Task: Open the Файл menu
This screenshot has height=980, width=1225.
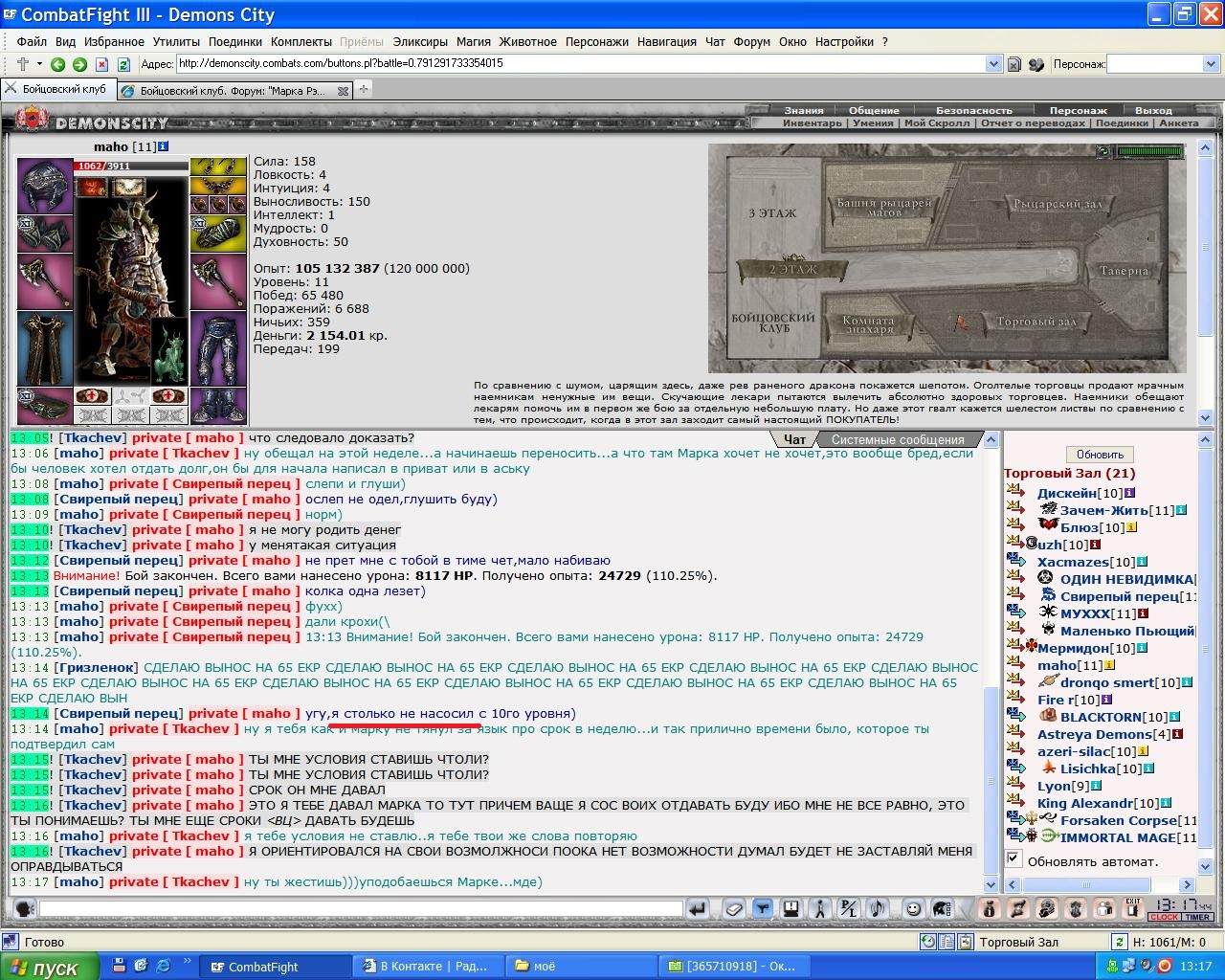Action: [x=32, y=41]
